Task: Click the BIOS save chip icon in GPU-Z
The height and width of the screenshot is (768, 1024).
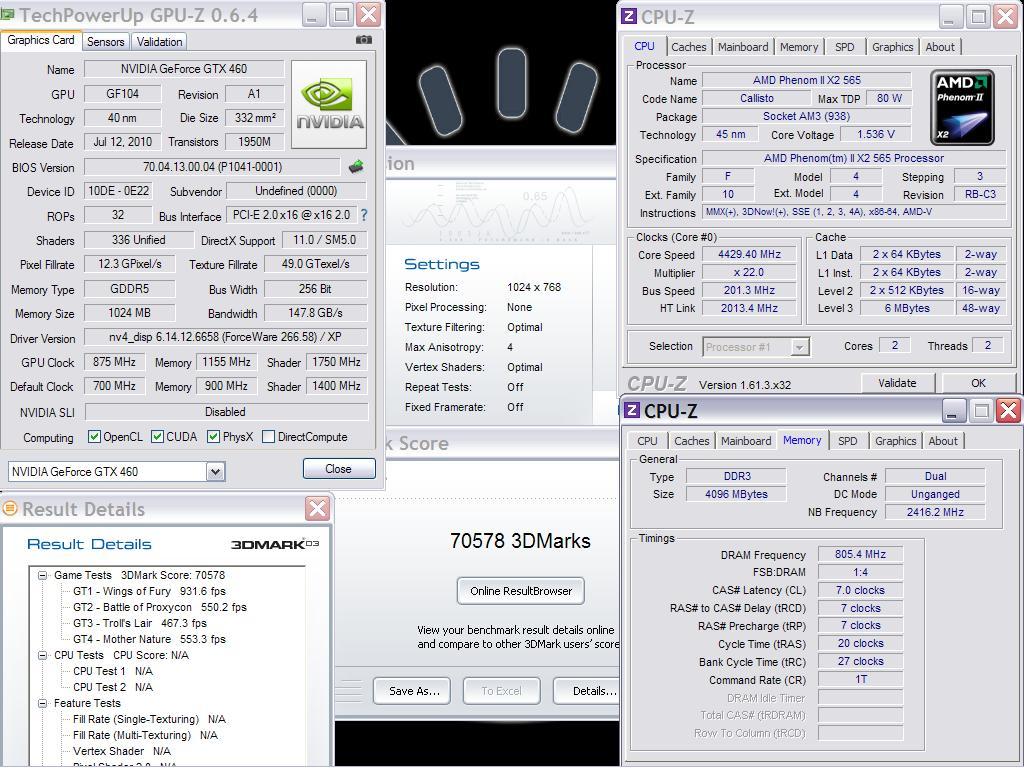Action: (356, 167)
